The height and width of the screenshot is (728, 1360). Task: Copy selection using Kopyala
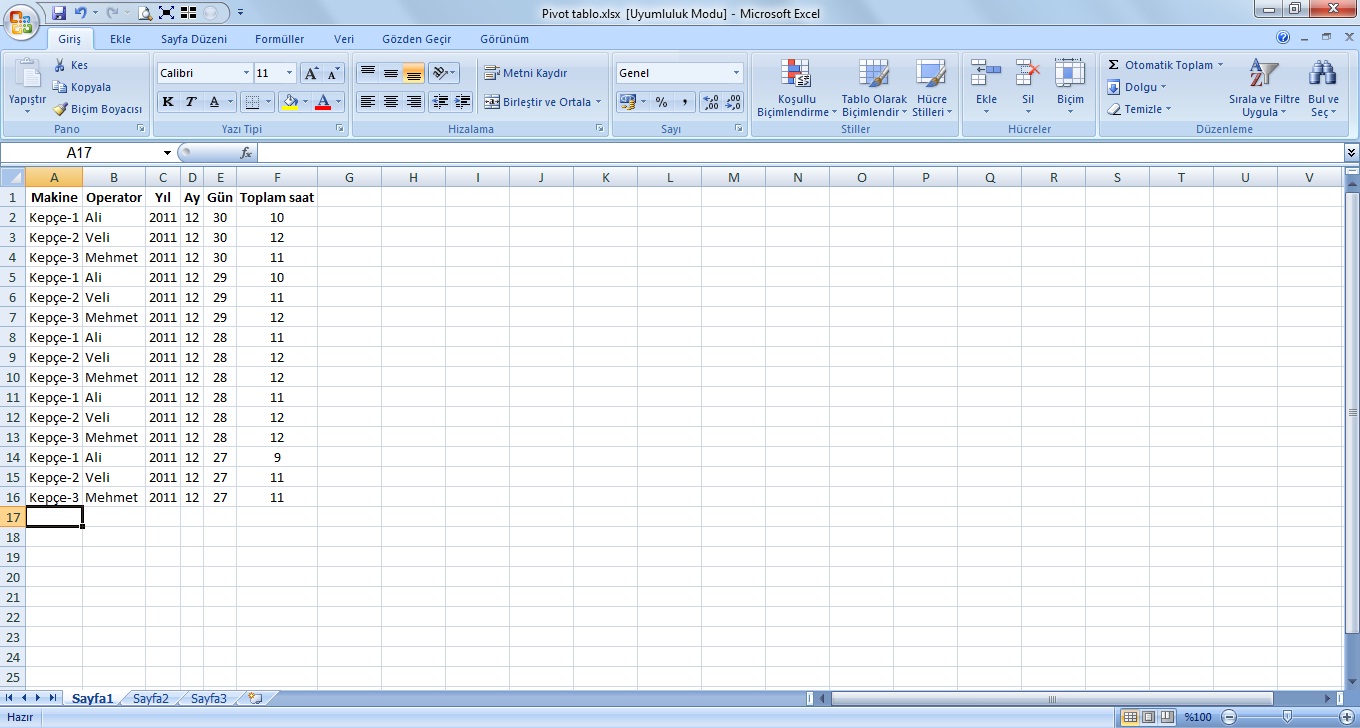[82, 87]
